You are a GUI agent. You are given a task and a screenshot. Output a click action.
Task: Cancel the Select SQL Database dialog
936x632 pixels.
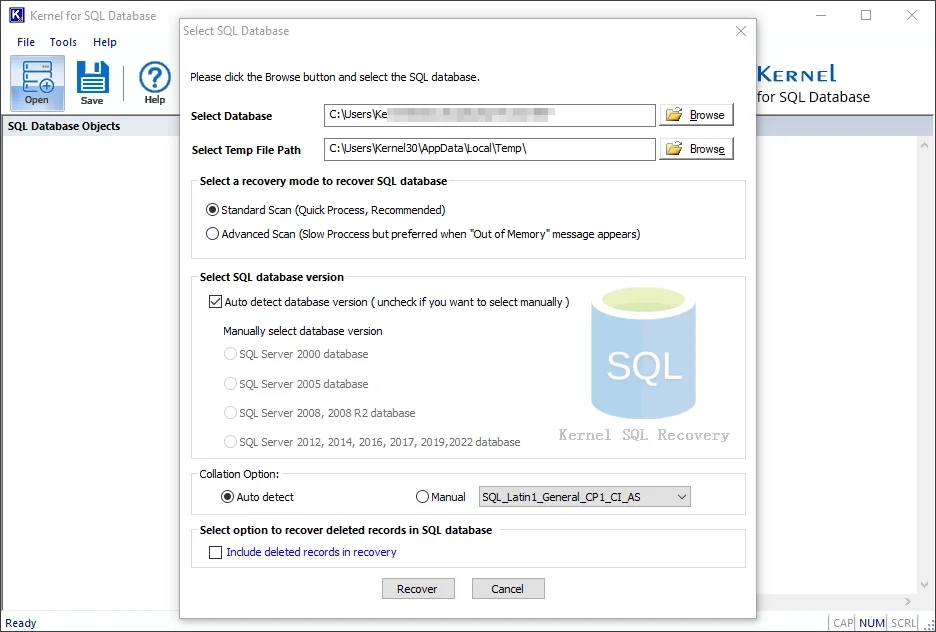pyautogui.click(x=508, y=588)
